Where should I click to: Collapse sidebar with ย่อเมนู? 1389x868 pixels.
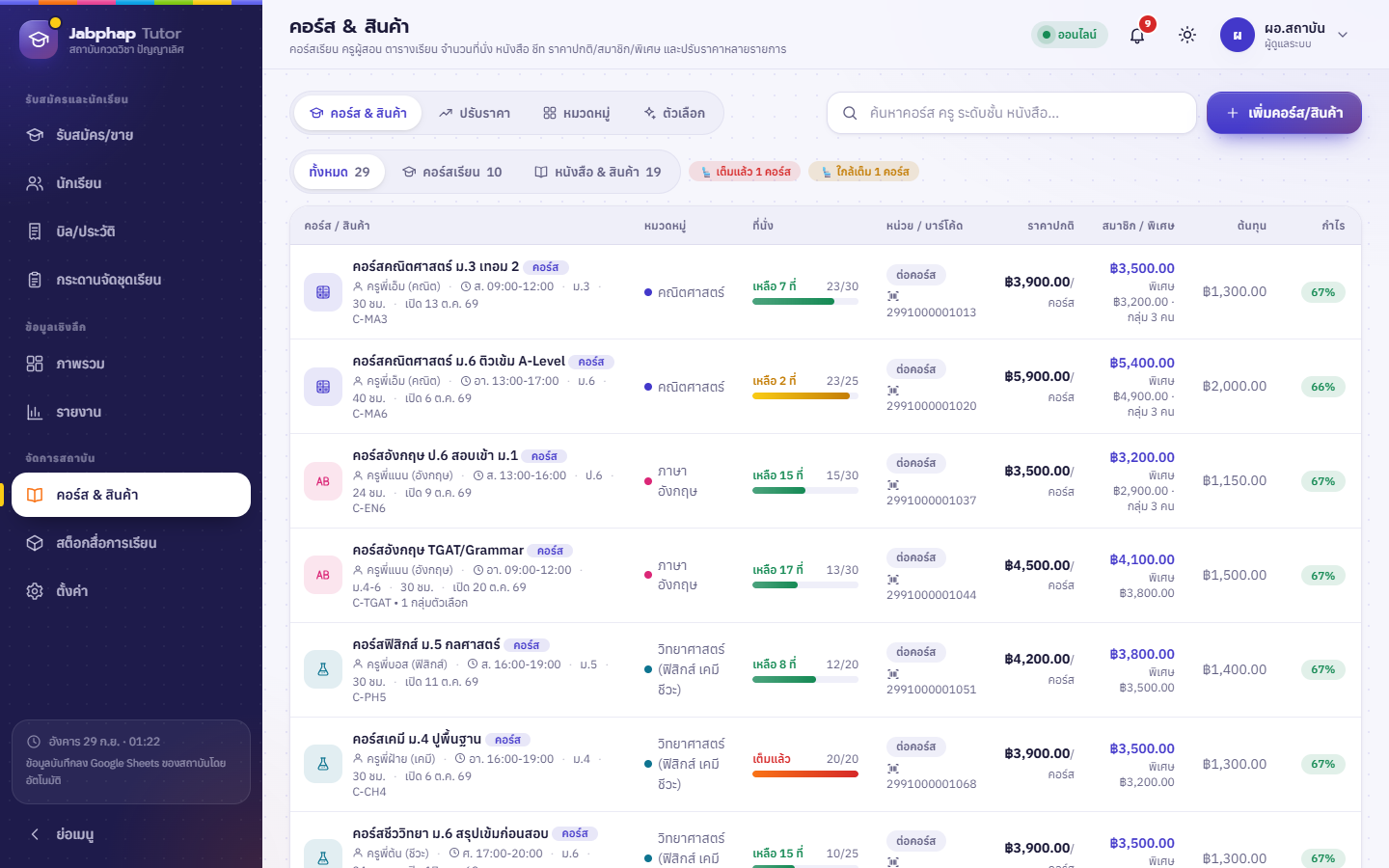131,834
